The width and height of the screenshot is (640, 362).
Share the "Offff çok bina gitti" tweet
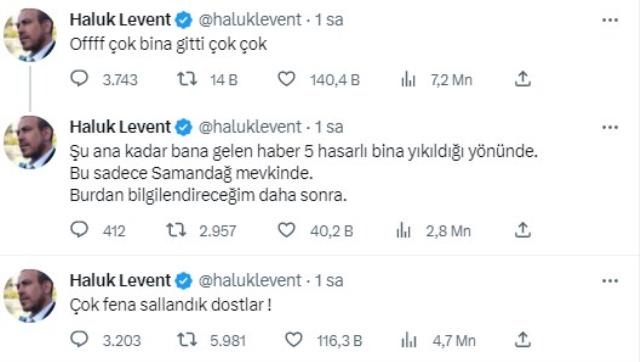pyautogui.click(x=522, y=79)
